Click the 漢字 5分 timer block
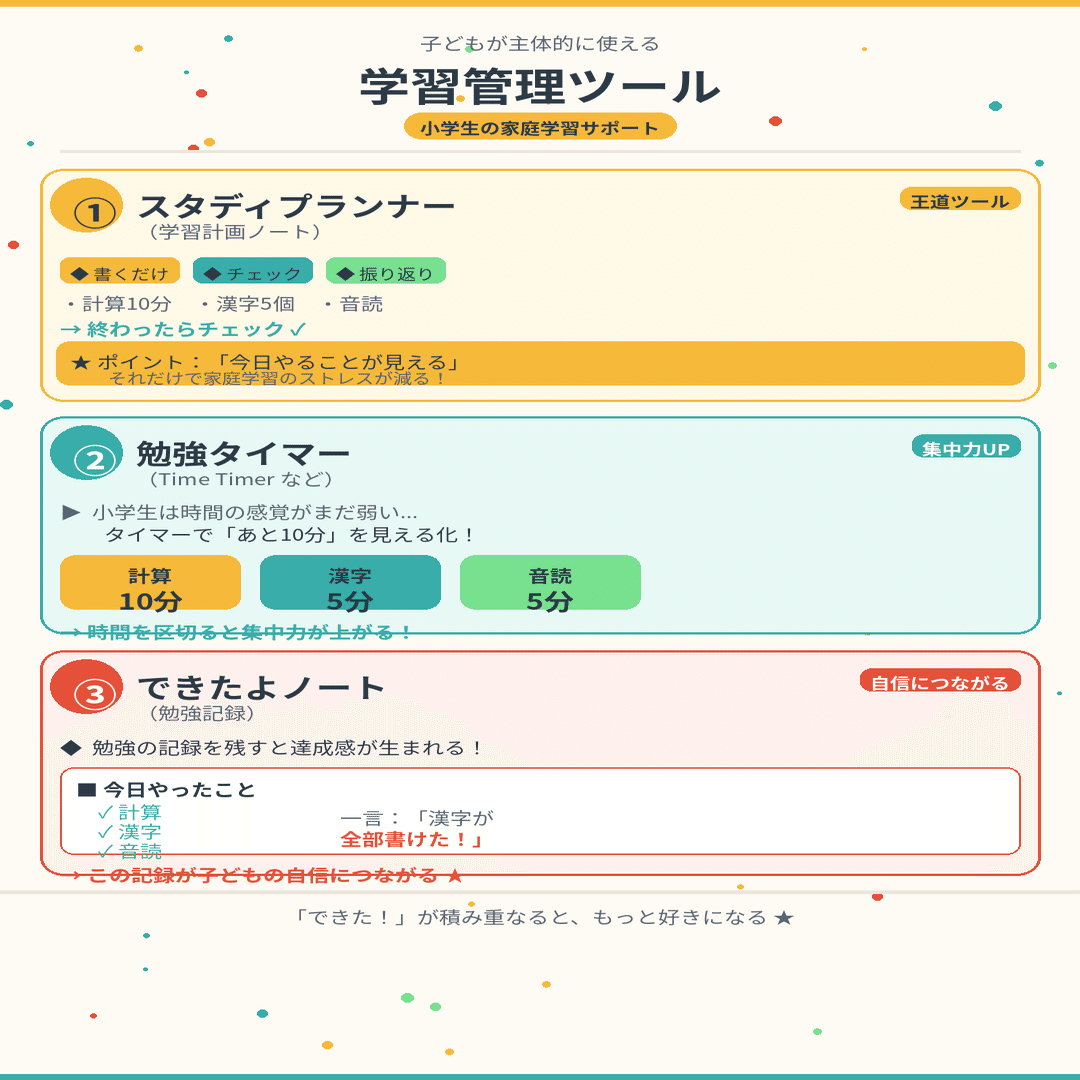 [350, 584]
